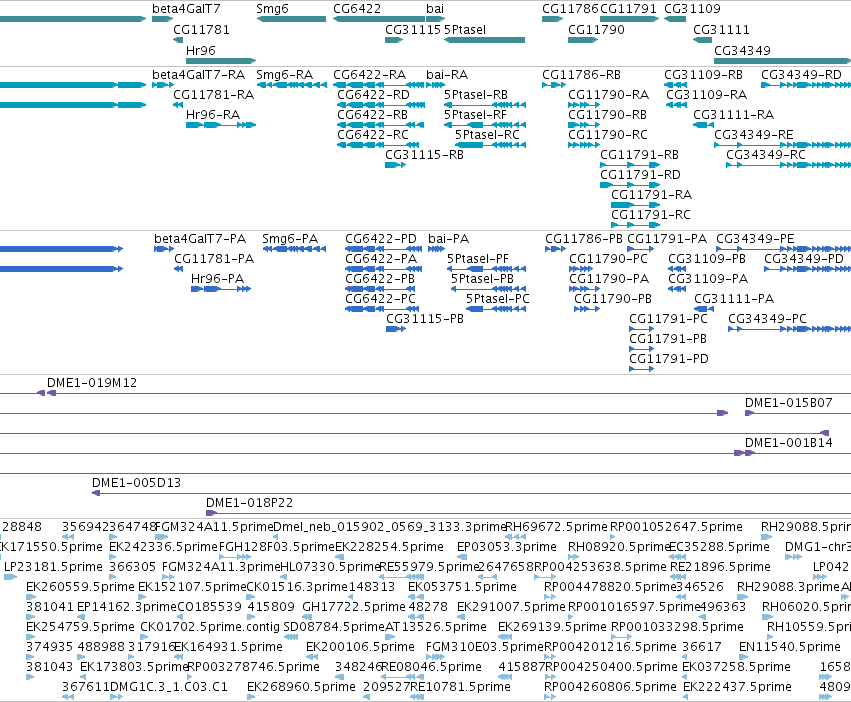The width and height of the screenshot is (851, 702).
Task: Select protein label CG11786-PB
Action: [584, 239]
